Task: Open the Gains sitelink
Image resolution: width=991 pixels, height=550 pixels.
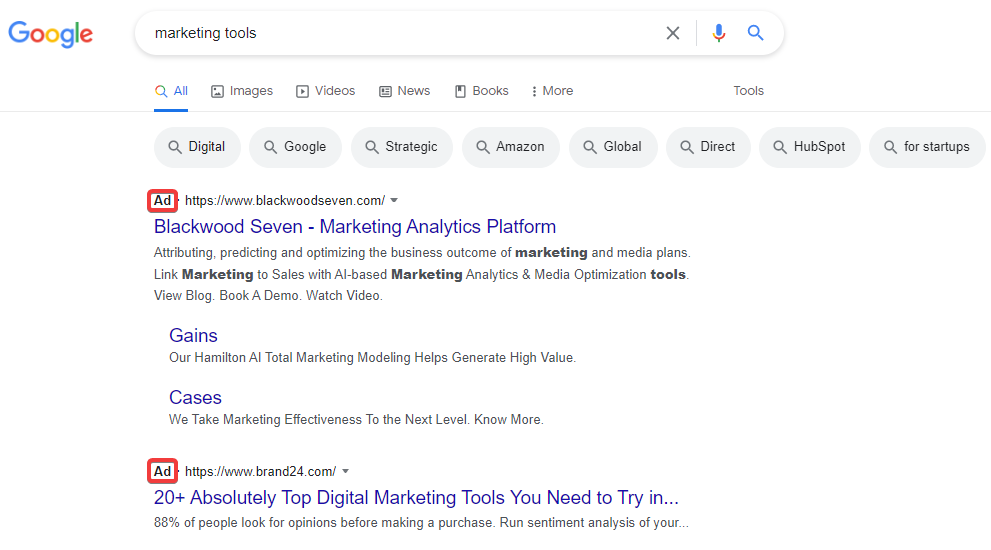Action: 193,336
